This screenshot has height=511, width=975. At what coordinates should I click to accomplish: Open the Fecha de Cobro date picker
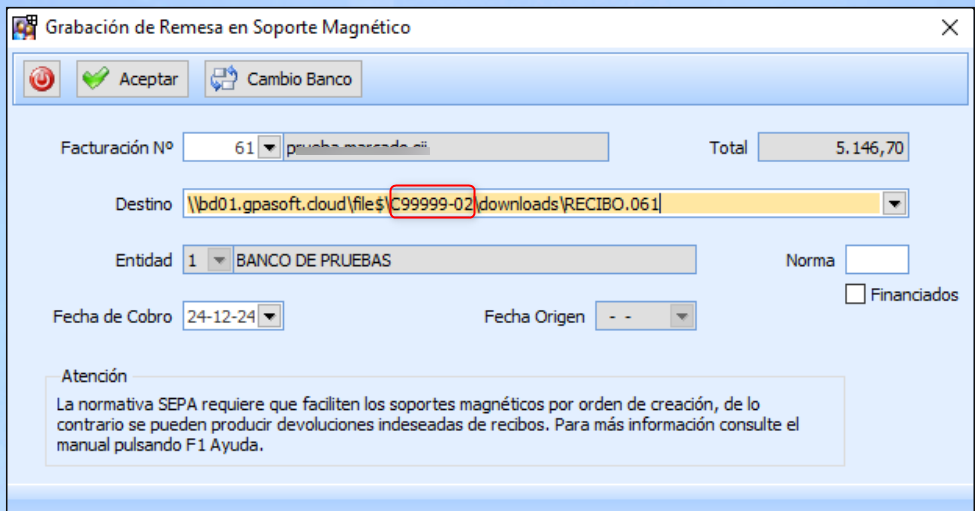(271, 317)
